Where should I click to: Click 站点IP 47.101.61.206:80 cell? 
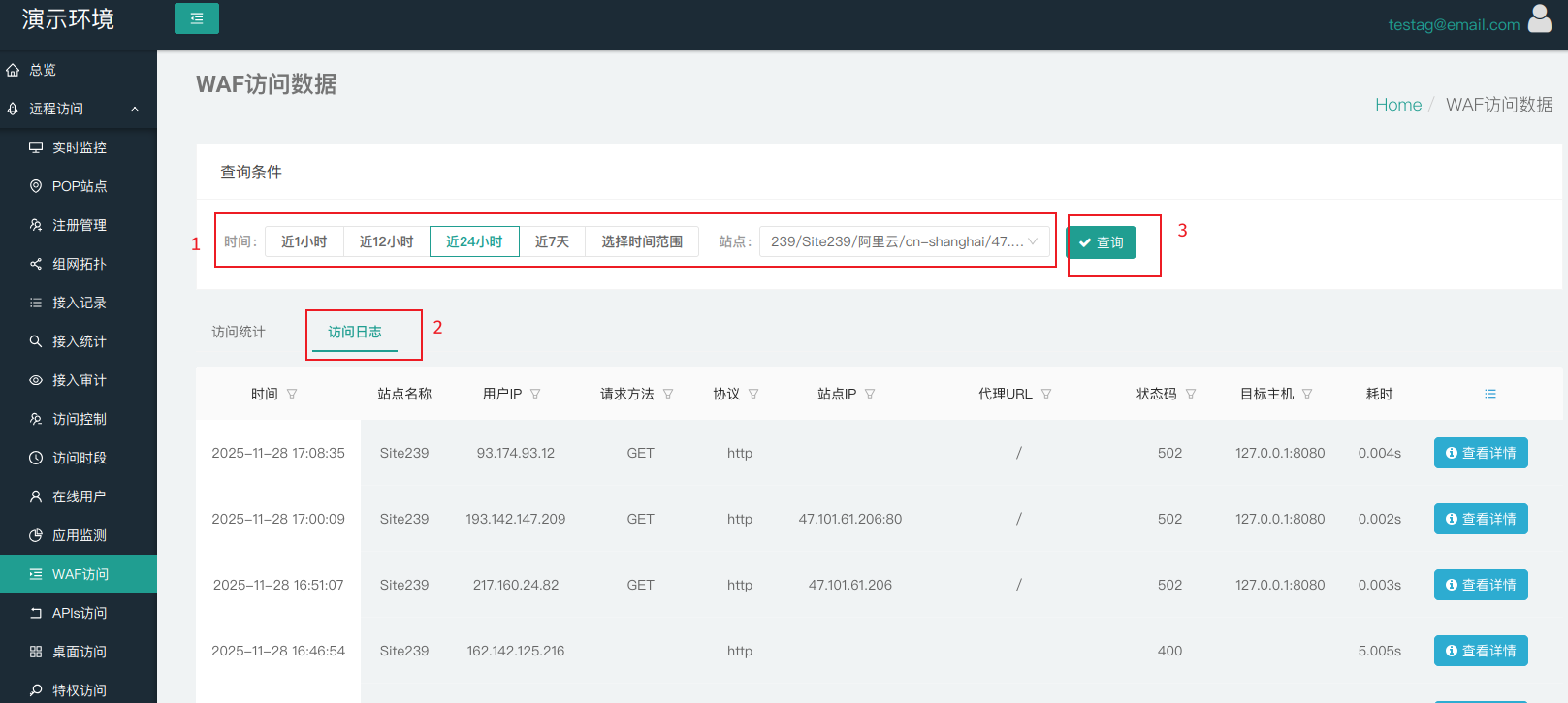coord(850,519)
